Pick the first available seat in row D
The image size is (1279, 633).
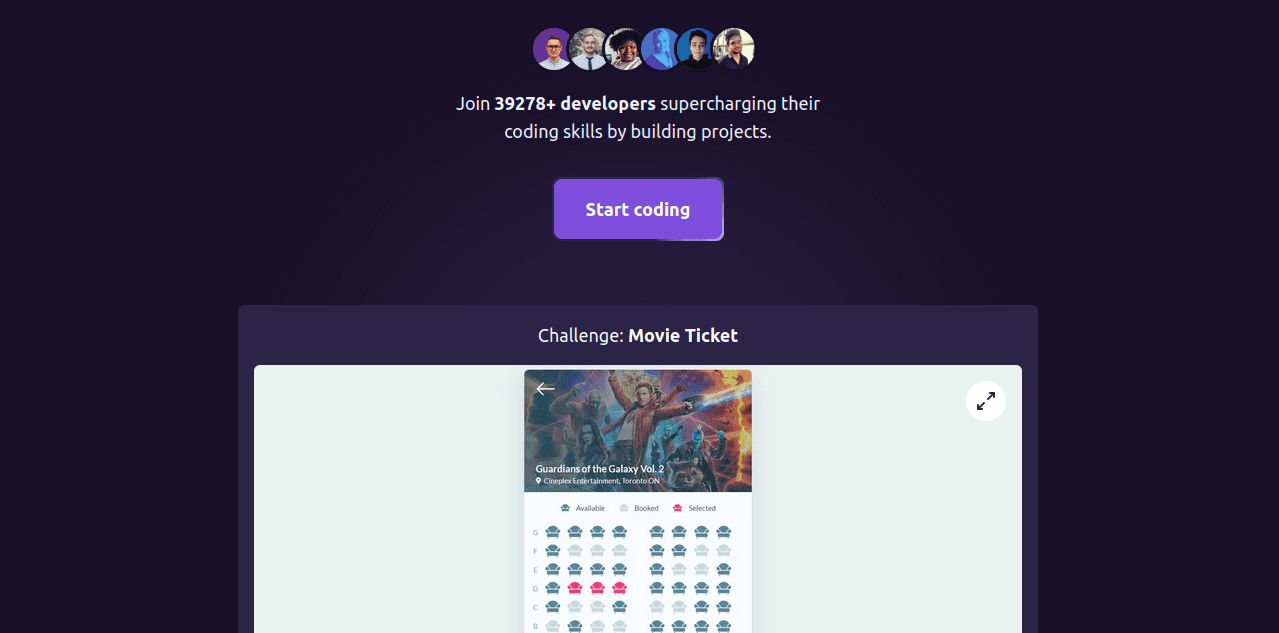pos(553,588)
